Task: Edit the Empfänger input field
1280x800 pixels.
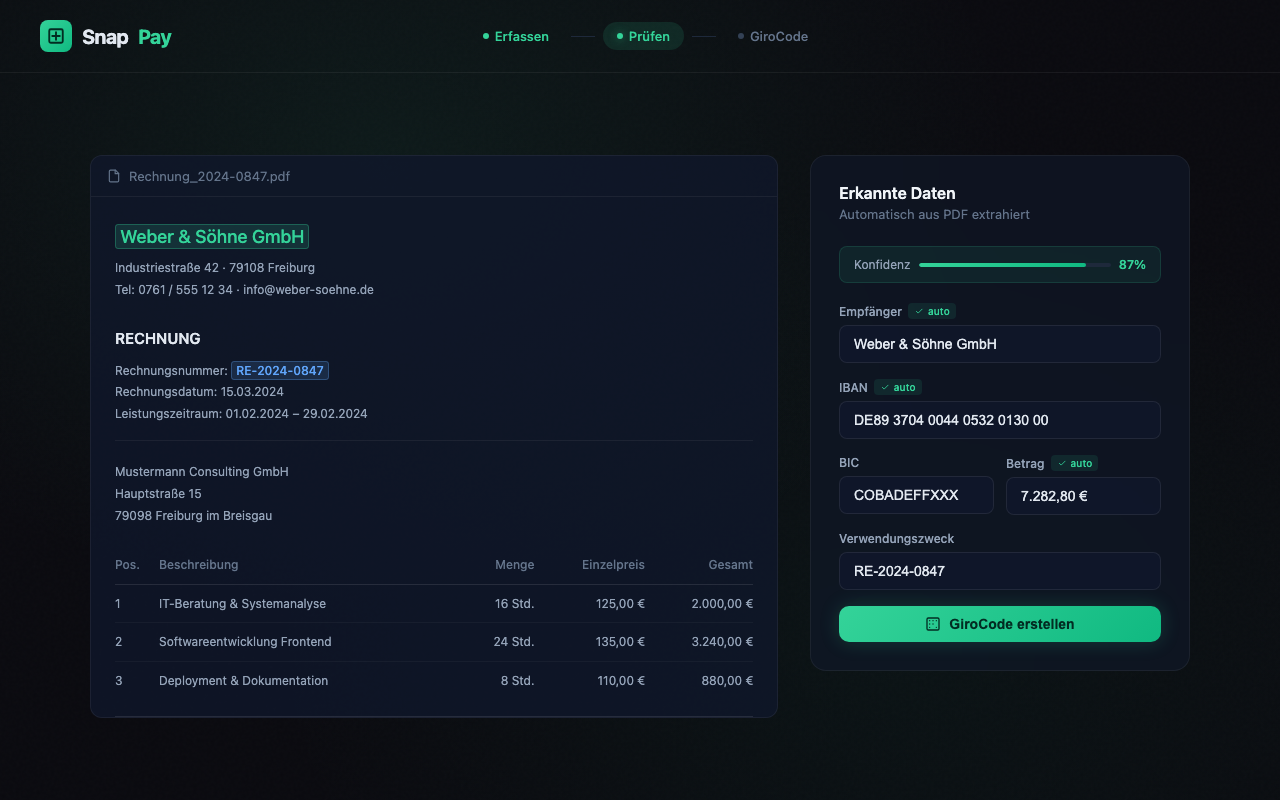Action: [999, 344]
